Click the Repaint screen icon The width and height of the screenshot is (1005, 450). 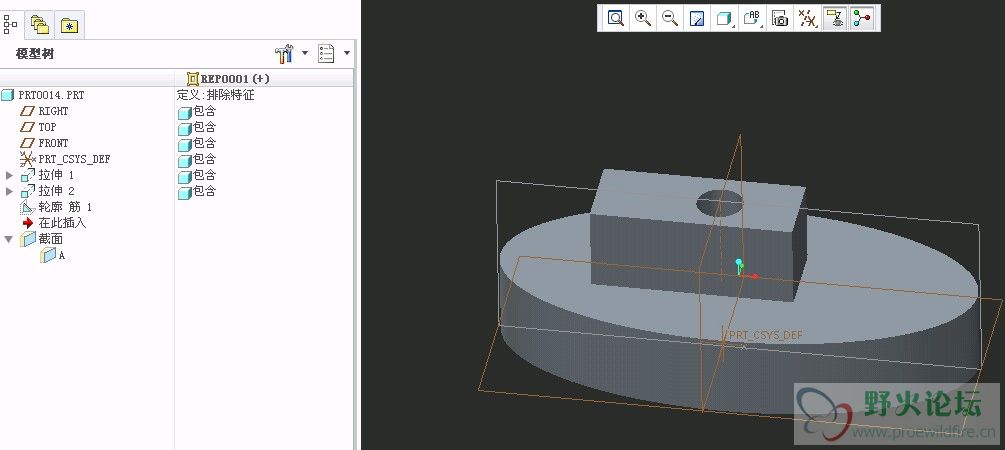tap(697, 18)
